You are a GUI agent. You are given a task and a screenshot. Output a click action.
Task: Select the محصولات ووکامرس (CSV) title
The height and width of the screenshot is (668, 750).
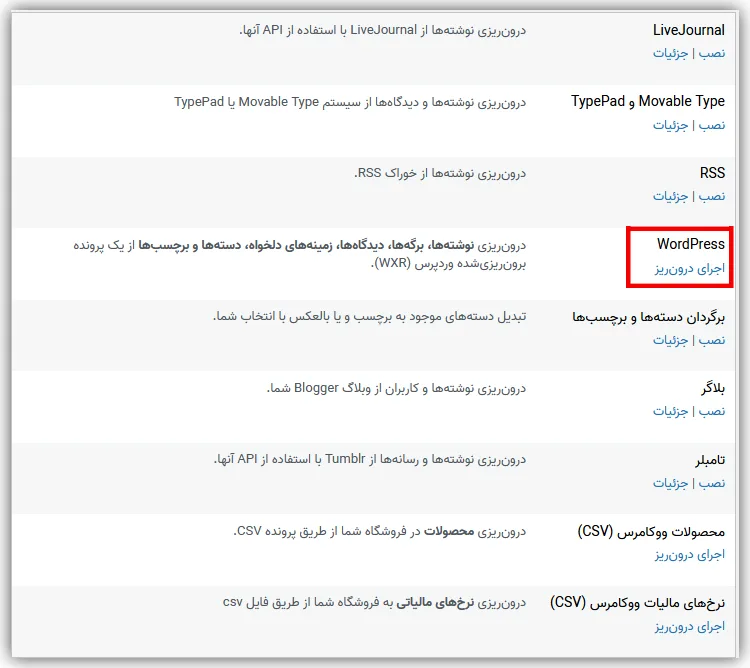point(651,531)
